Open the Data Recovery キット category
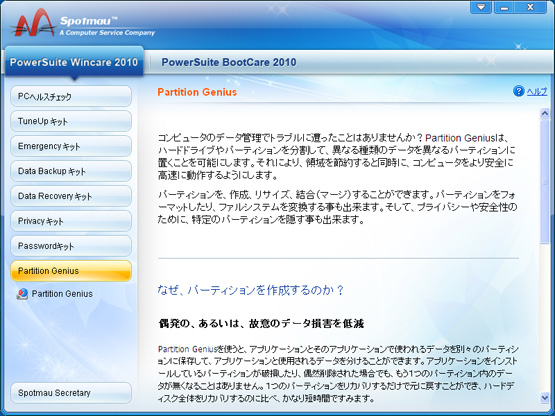This screenshot has height=416, width=555. pos(71,196)
